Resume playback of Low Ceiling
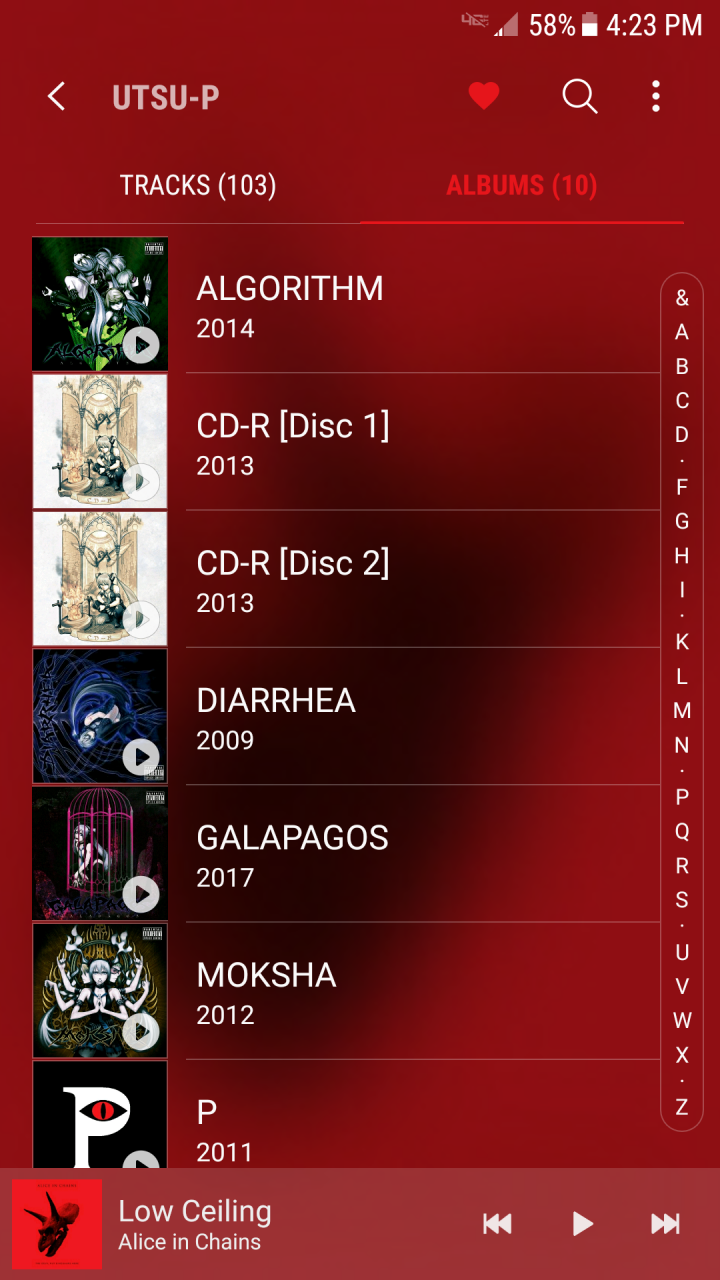The width and height of the screenshot is (720, 1280). tap(582, 1224)
